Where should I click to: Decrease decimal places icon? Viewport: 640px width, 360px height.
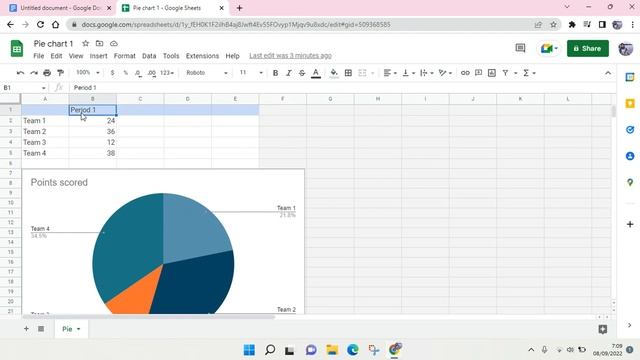138,73
